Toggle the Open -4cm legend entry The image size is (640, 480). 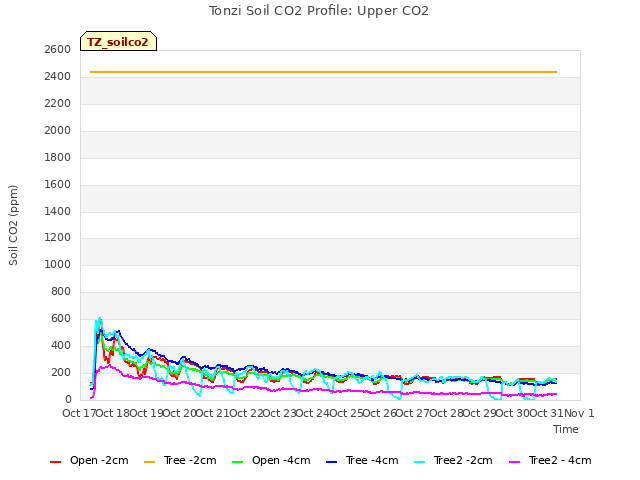coord(271,460)
